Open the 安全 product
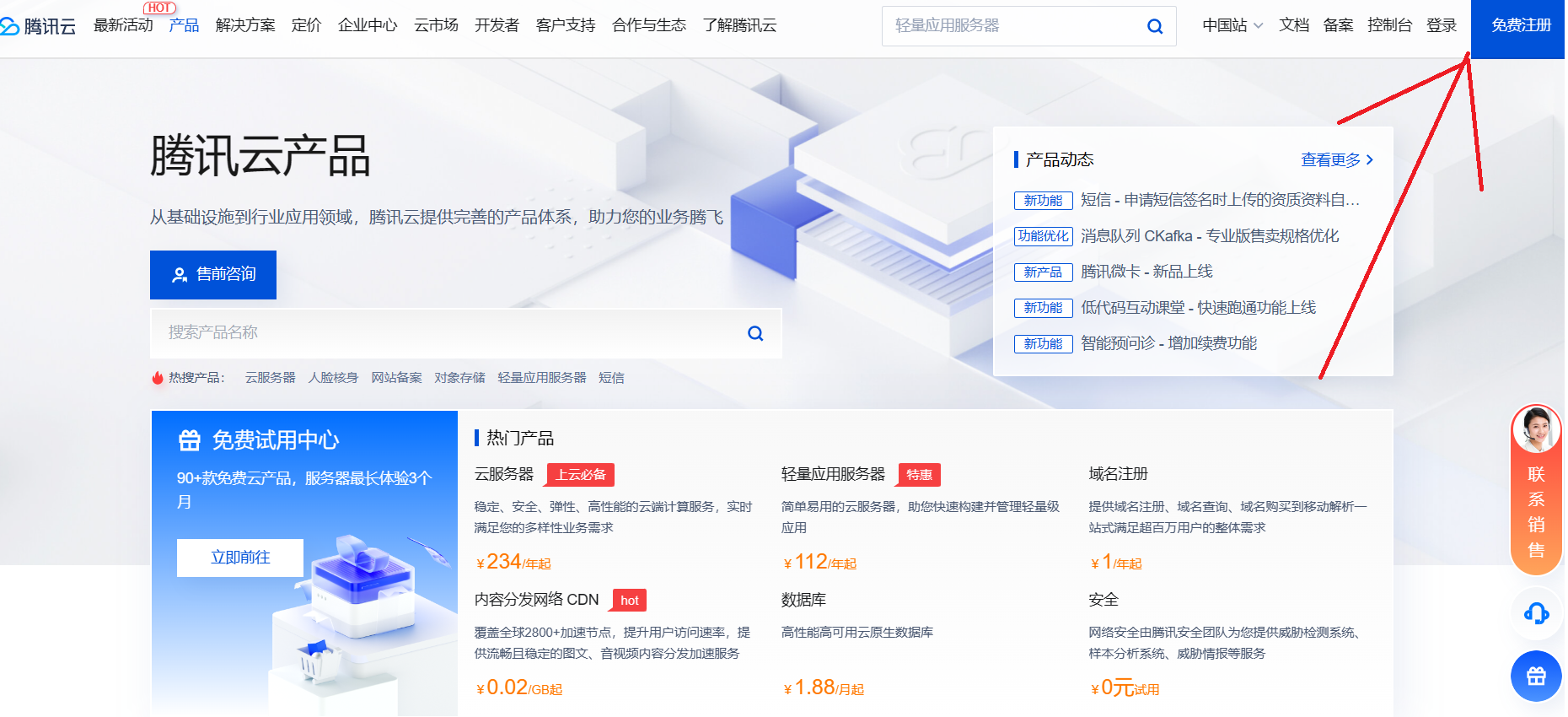Screen dimensions: 1568x717 pos(1103,601)
